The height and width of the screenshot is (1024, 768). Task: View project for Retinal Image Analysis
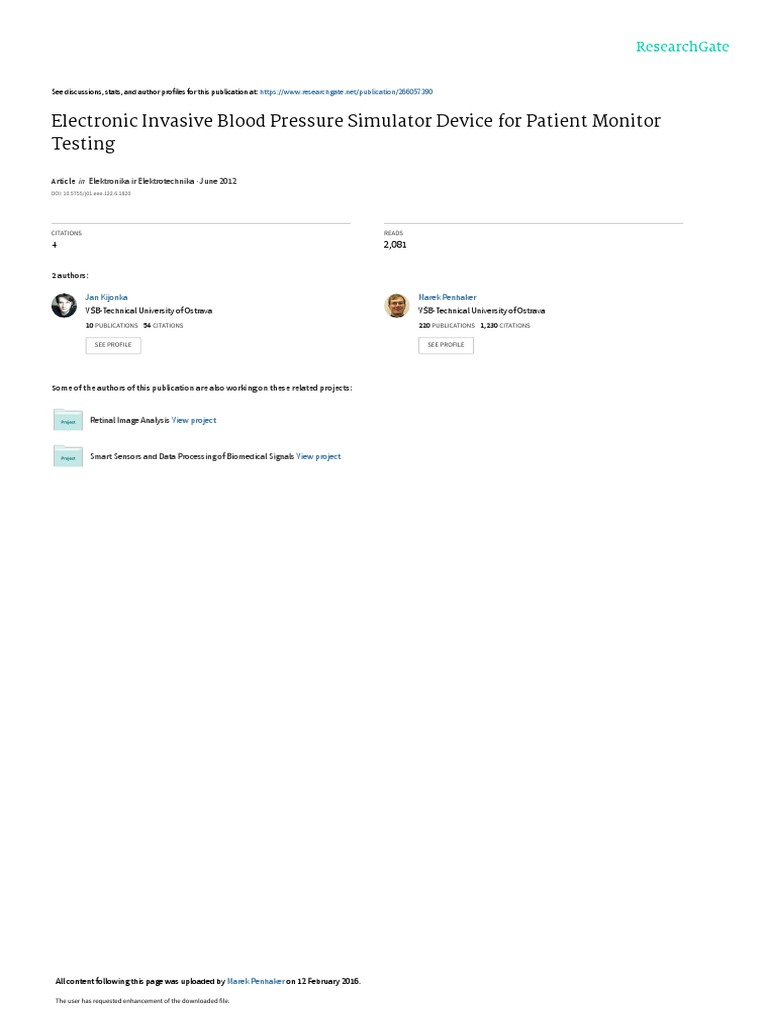(x=194, y=421)
